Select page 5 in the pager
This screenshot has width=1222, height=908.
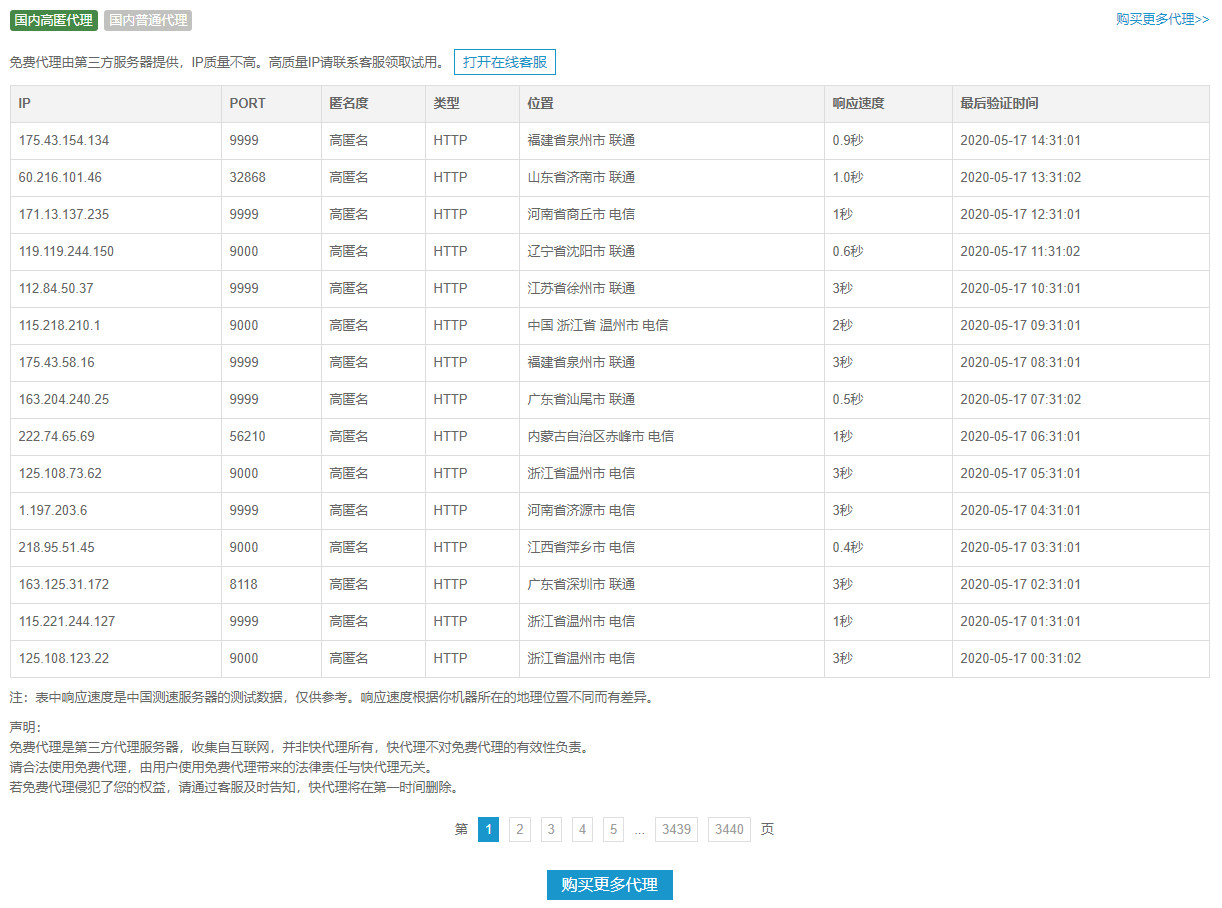coord(613,829)
